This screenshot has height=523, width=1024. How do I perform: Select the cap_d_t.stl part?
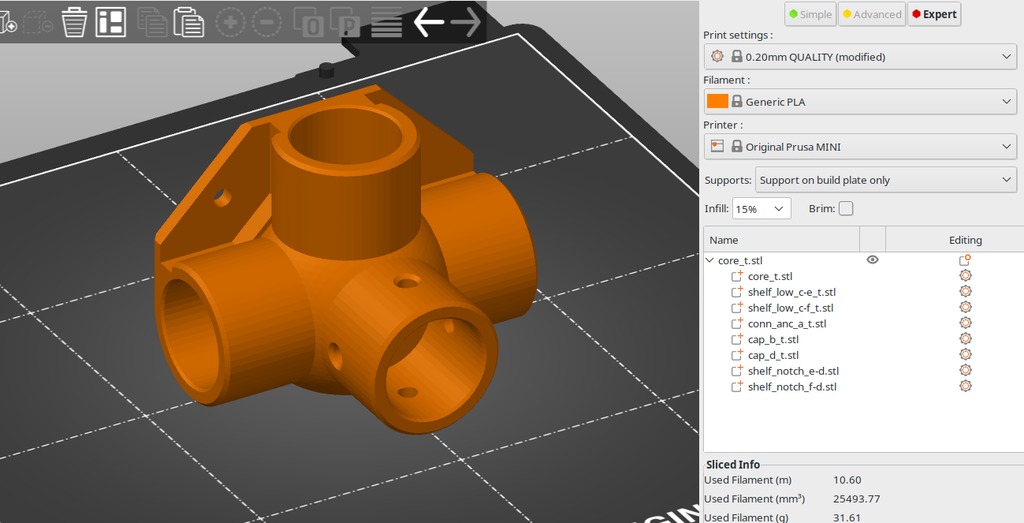(x=773, y=355)
